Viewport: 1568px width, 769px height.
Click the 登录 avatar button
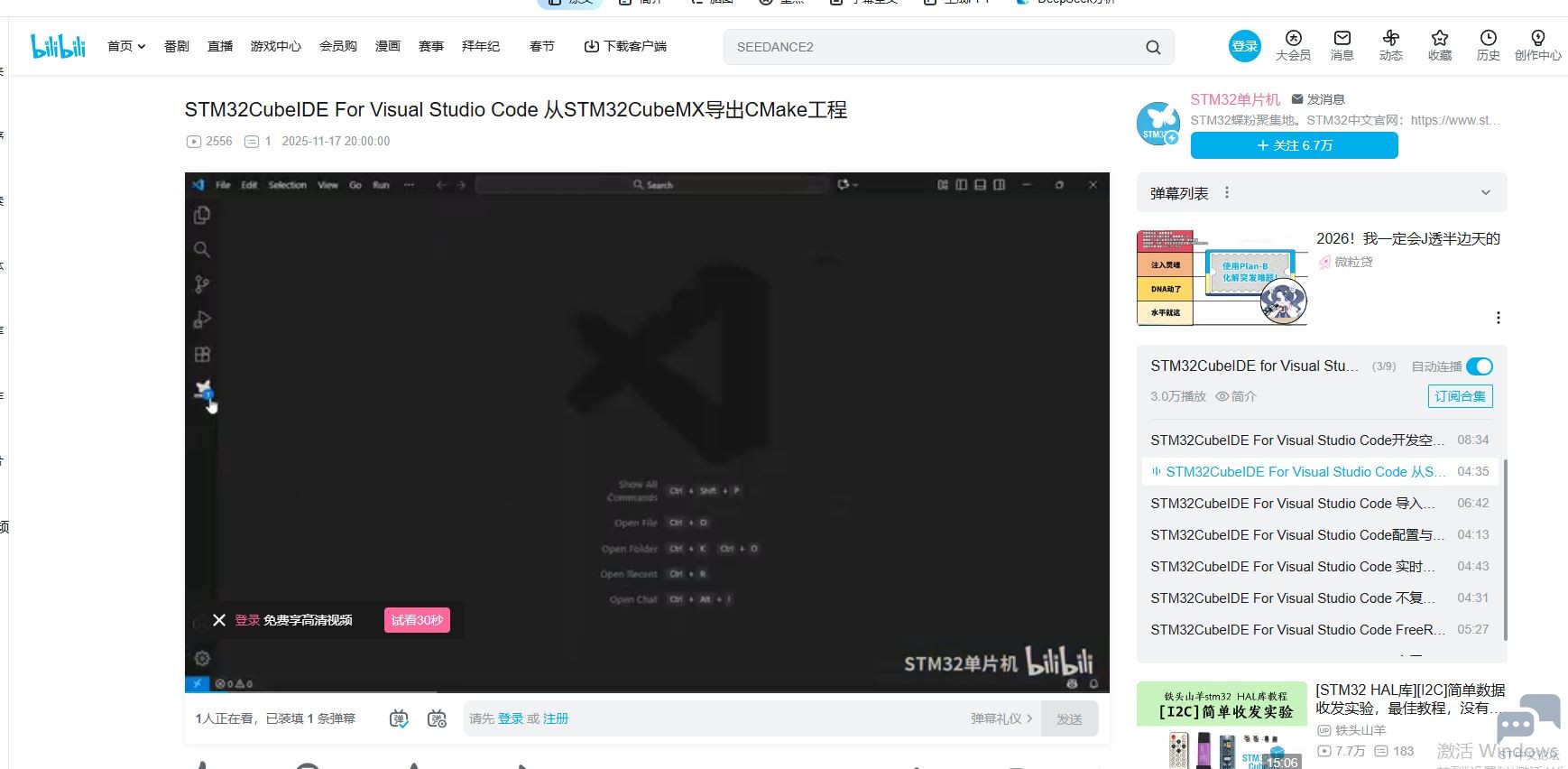click(x=1245, y=46)
